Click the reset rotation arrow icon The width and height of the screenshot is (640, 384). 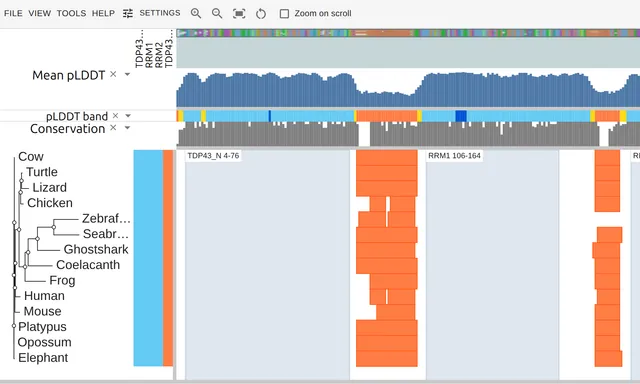[261, 14]
